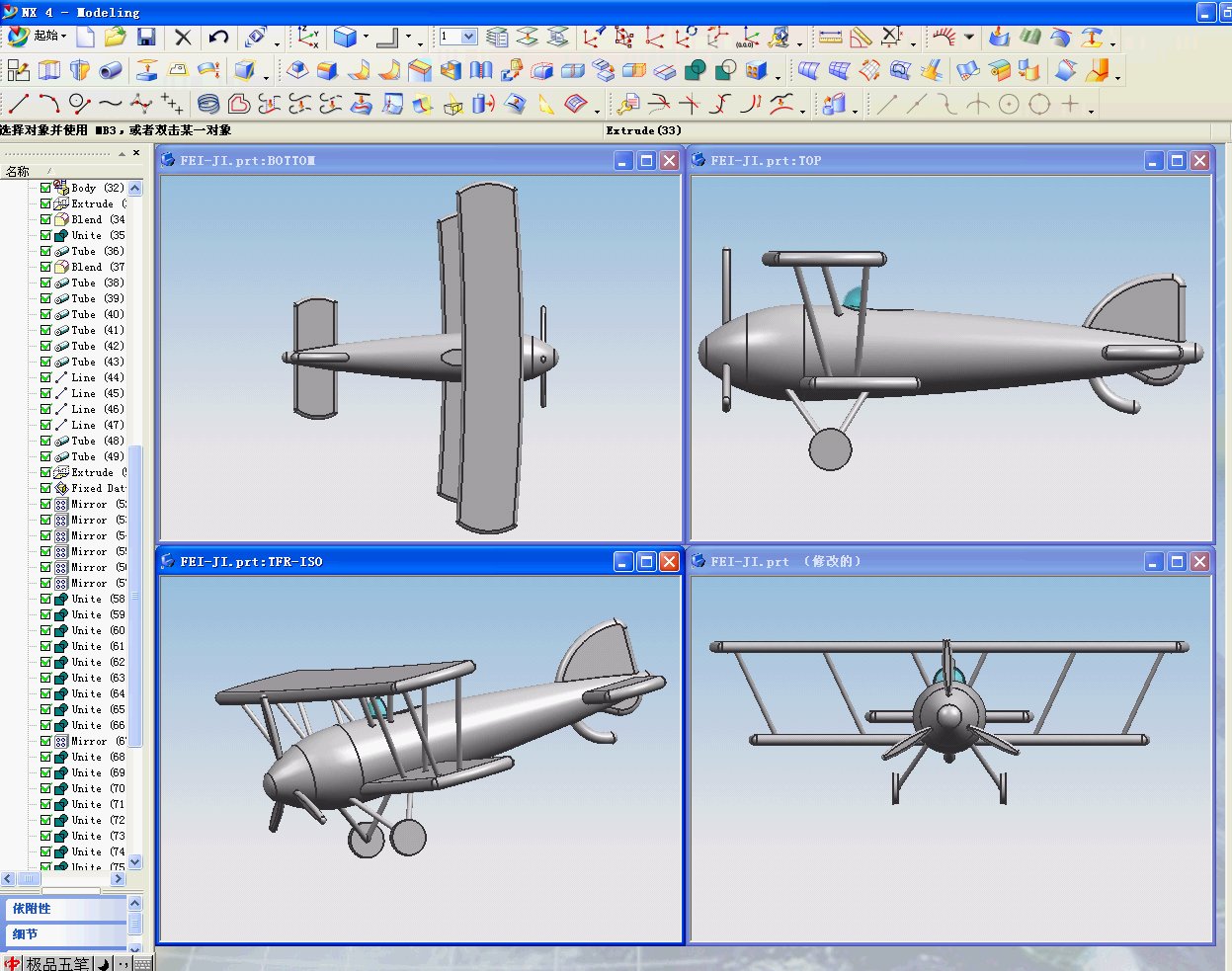
Task: Open the work layer number dropdown
Action: [469, 37]
